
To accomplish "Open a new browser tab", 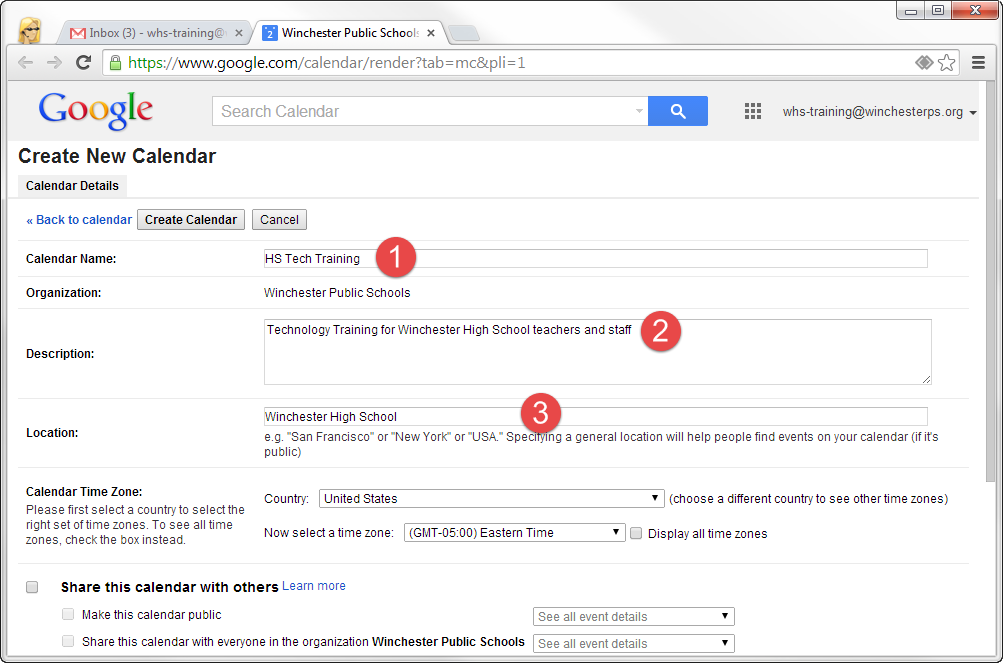I will point(464,33).
